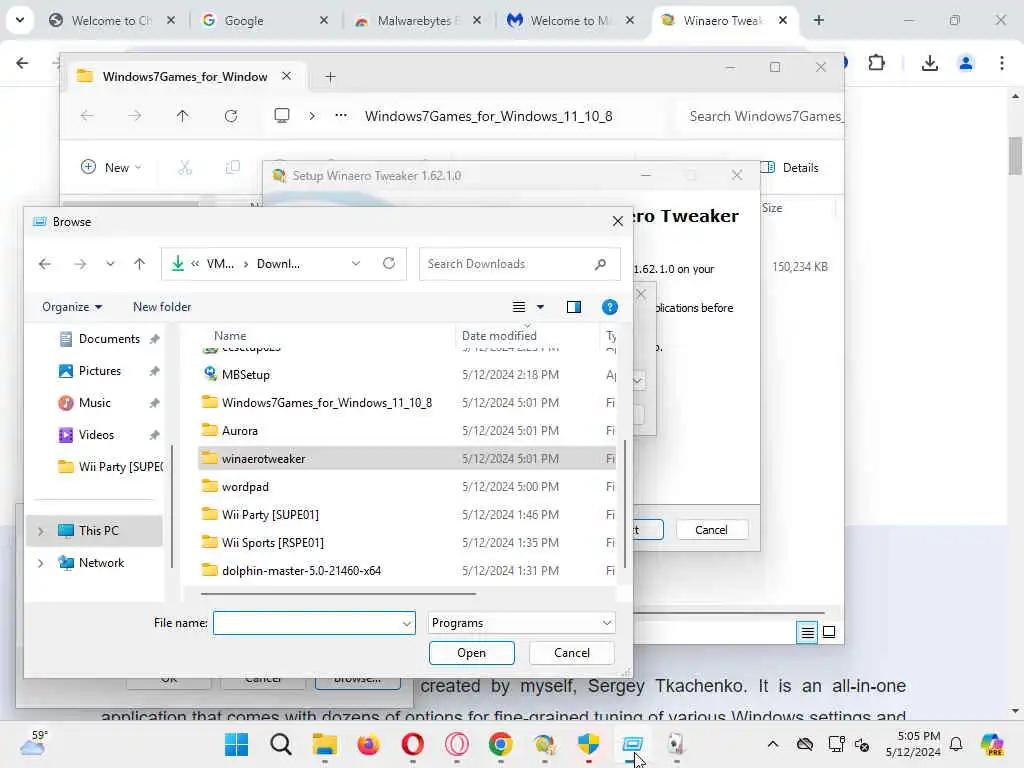Expand This PC in the sidebar
Screen dimensions: 1024x768
coord(40,531)
